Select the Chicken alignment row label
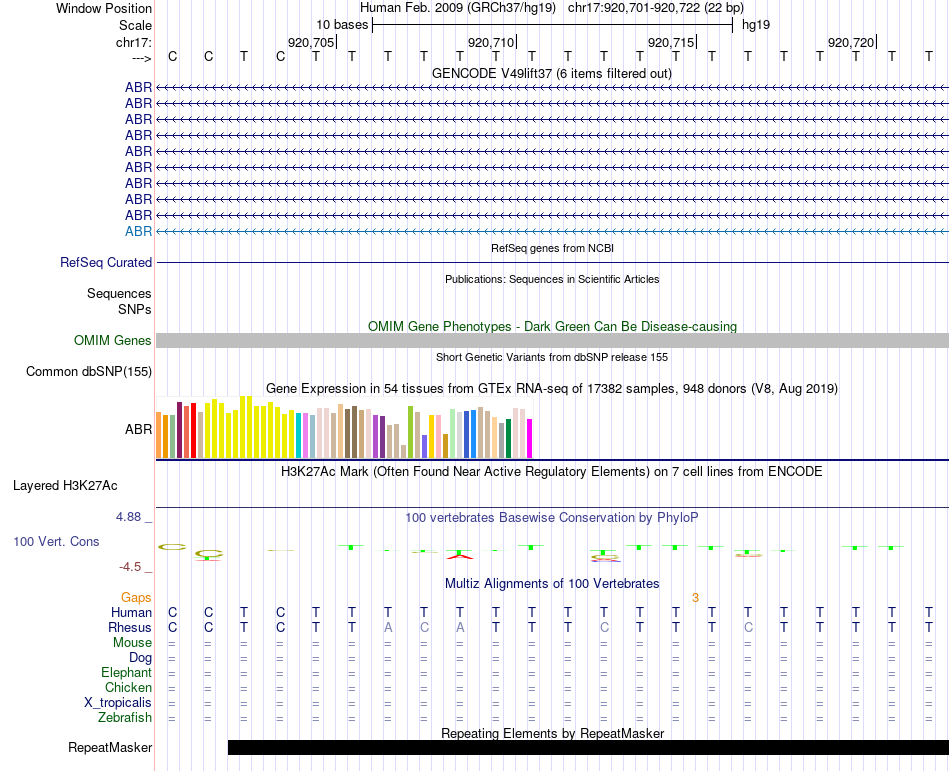Viewport: 950px width, 771px height. click(x=128, y=687)
